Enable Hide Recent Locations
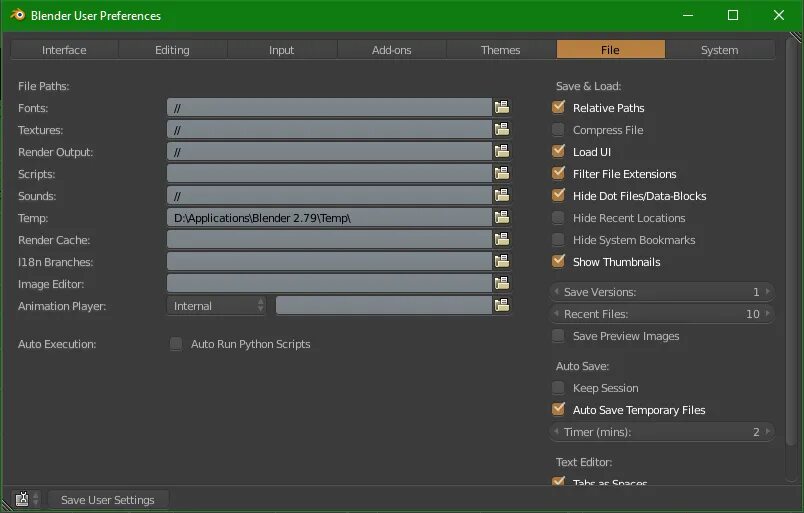The image size is (804, 513). point(558,218)
